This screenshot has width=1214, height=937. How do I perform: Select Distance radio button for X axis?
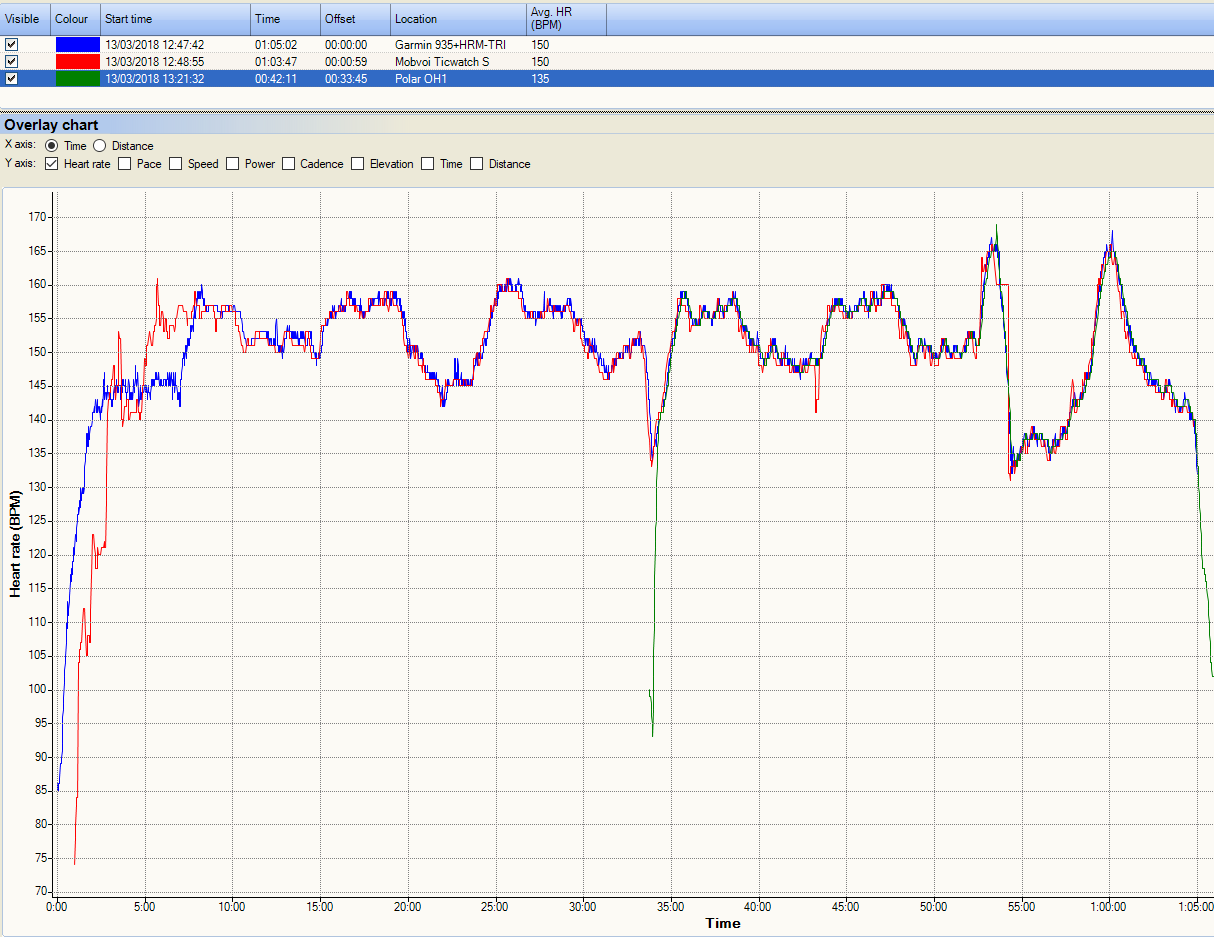tap(100, 146)
